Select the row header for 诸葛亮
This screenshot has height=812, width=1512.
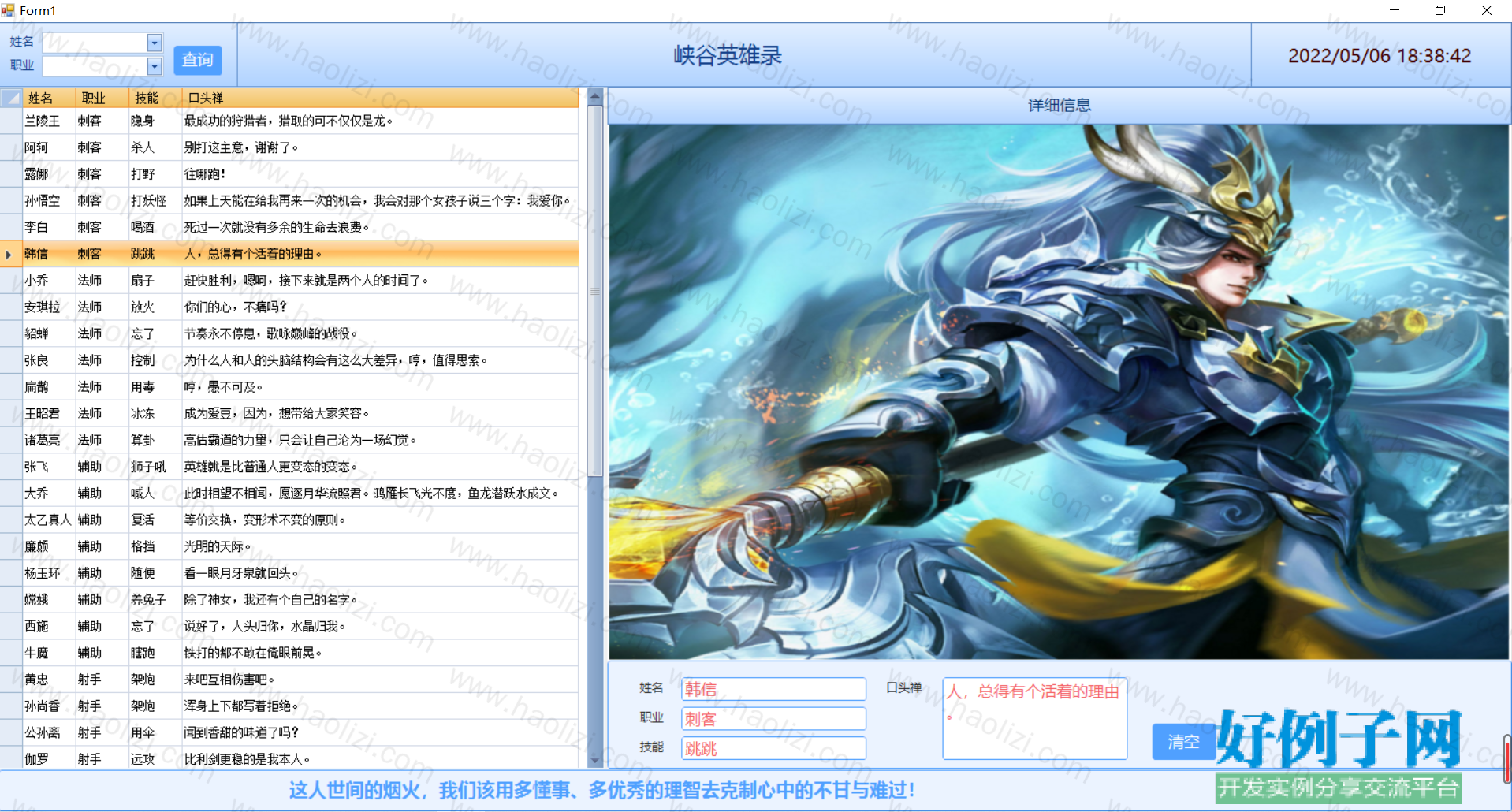[x=11, y=440]
